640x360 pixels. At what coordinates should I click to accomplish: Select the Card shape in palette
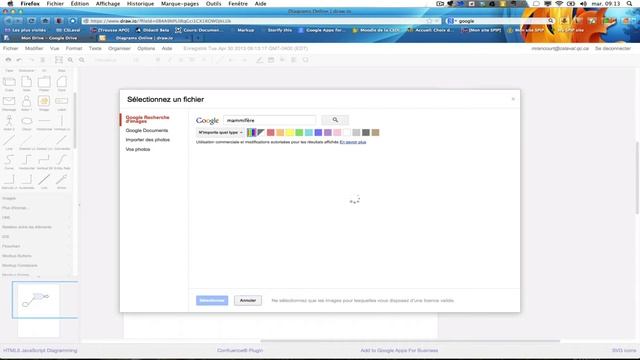coord(62,82)
